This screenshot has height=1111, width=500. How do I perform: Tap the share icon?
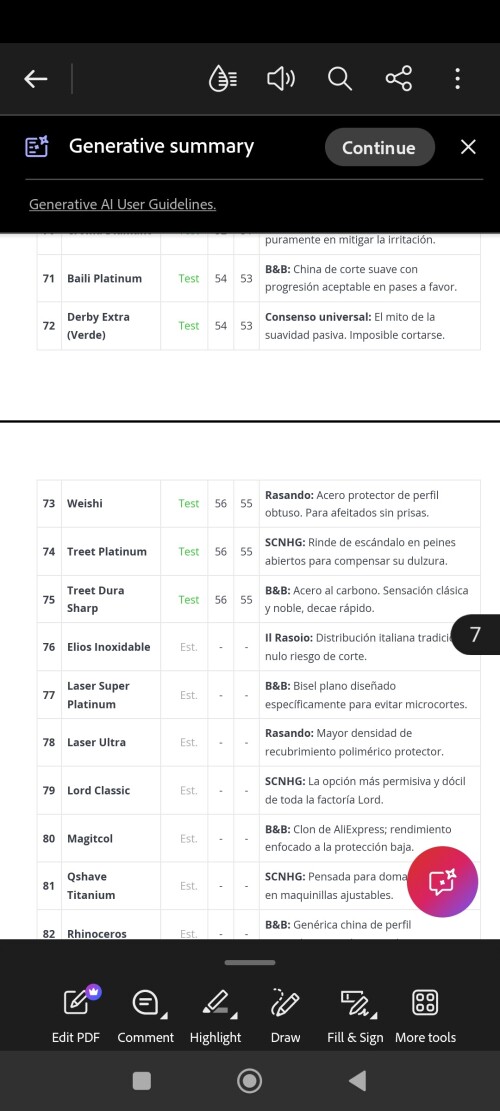[399, 79]
